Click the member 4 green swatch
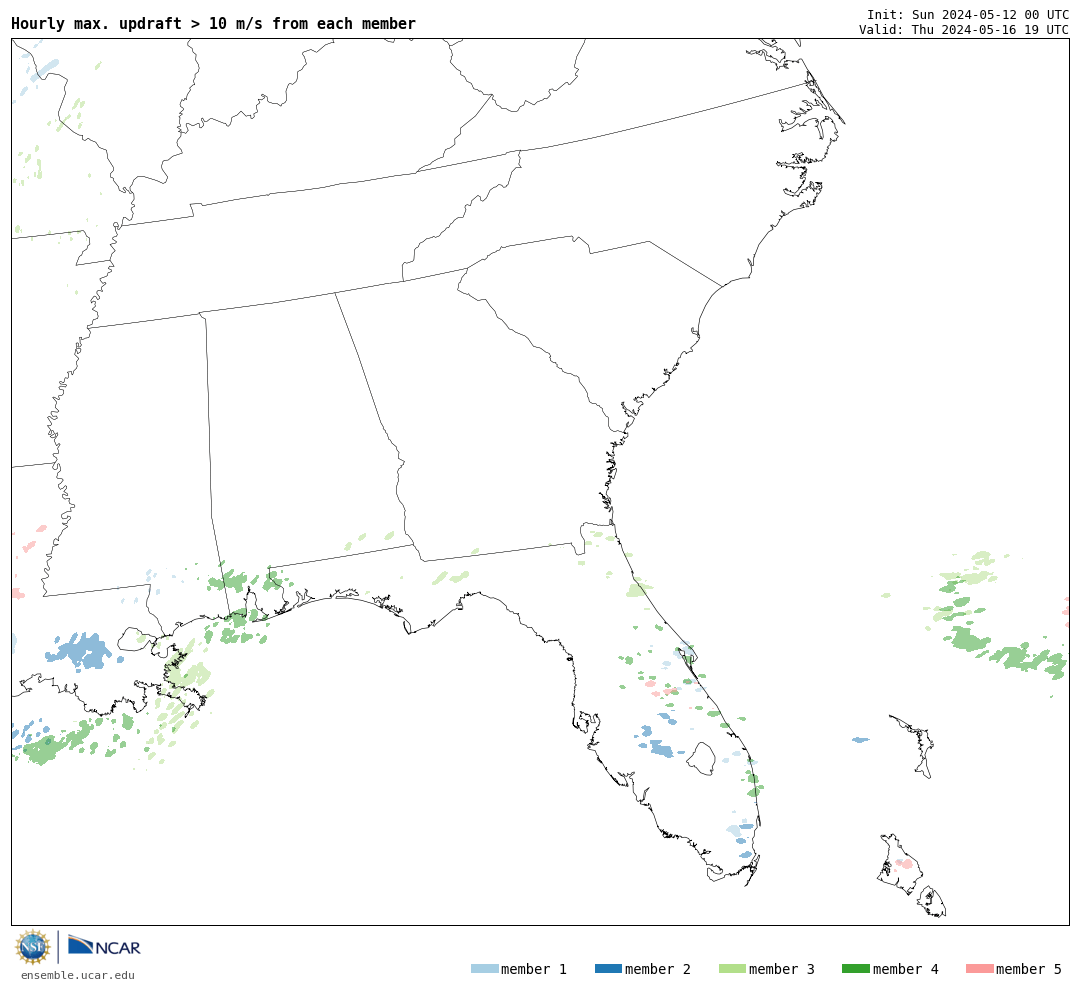 coord(855,969)
